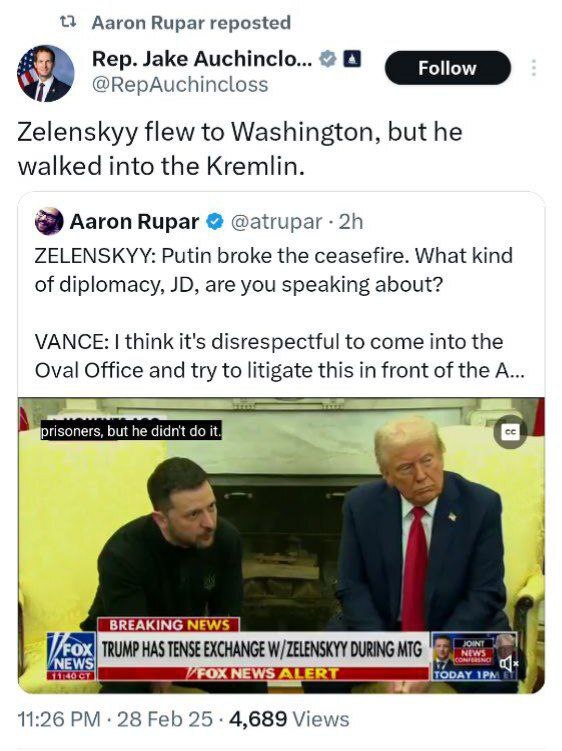Click the blue verified badge beside Rep. Jake Auchincloss
562x751 pixels.
coord(328,59)
